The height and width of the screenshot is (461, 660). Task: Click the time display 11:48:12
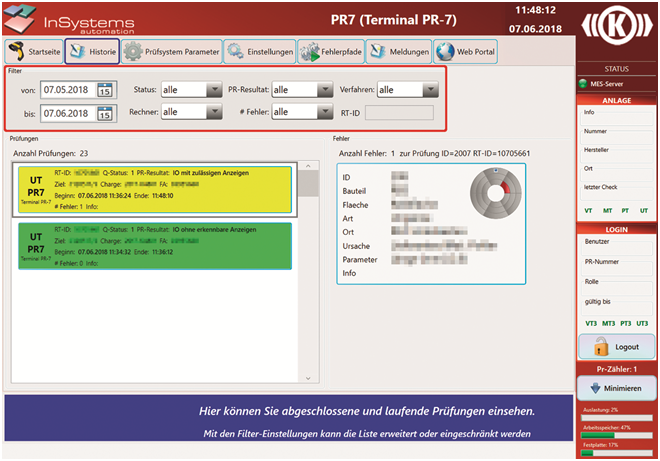click(535, 10)
